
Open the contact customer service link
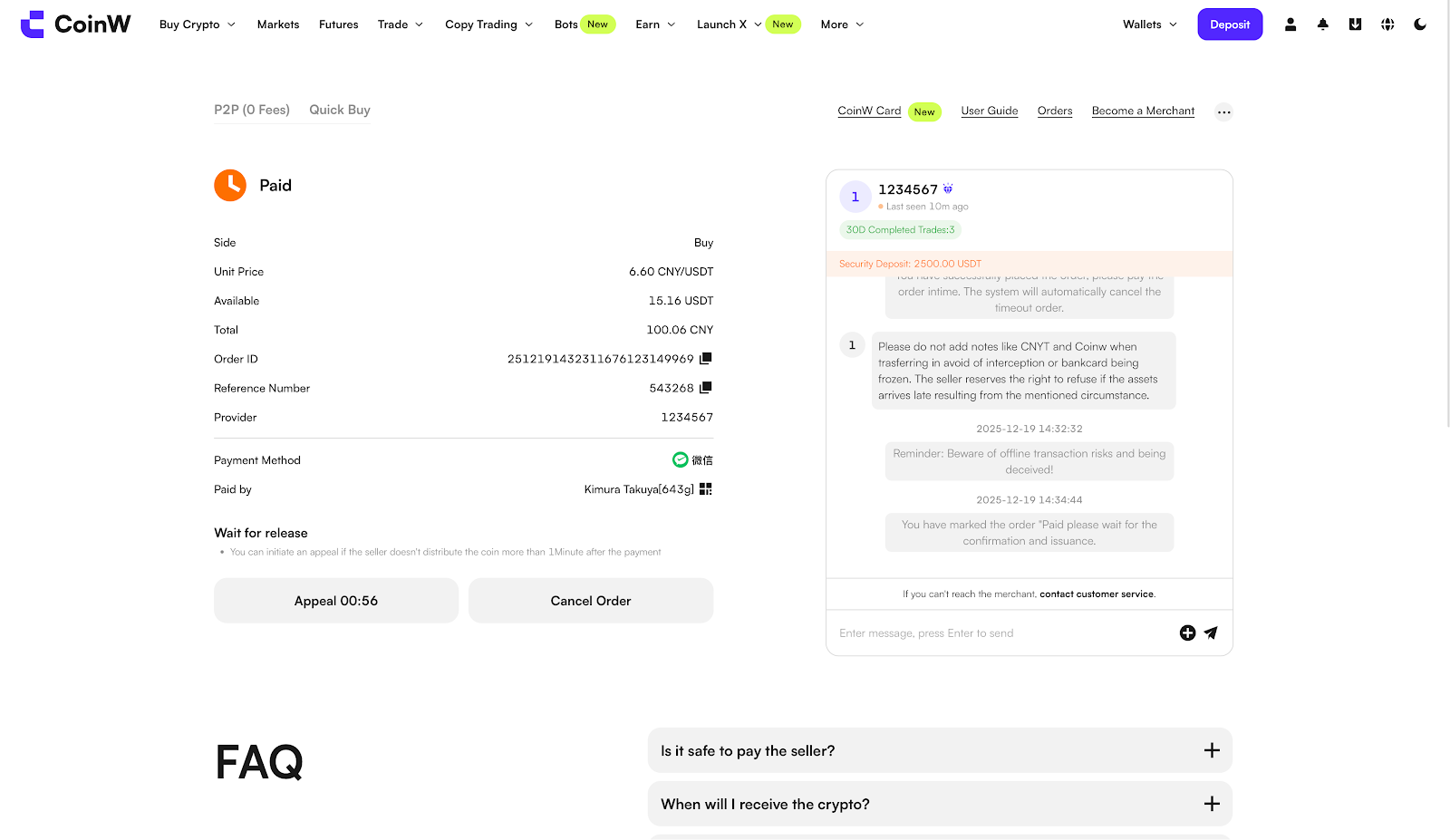(x=1097, y=594)
